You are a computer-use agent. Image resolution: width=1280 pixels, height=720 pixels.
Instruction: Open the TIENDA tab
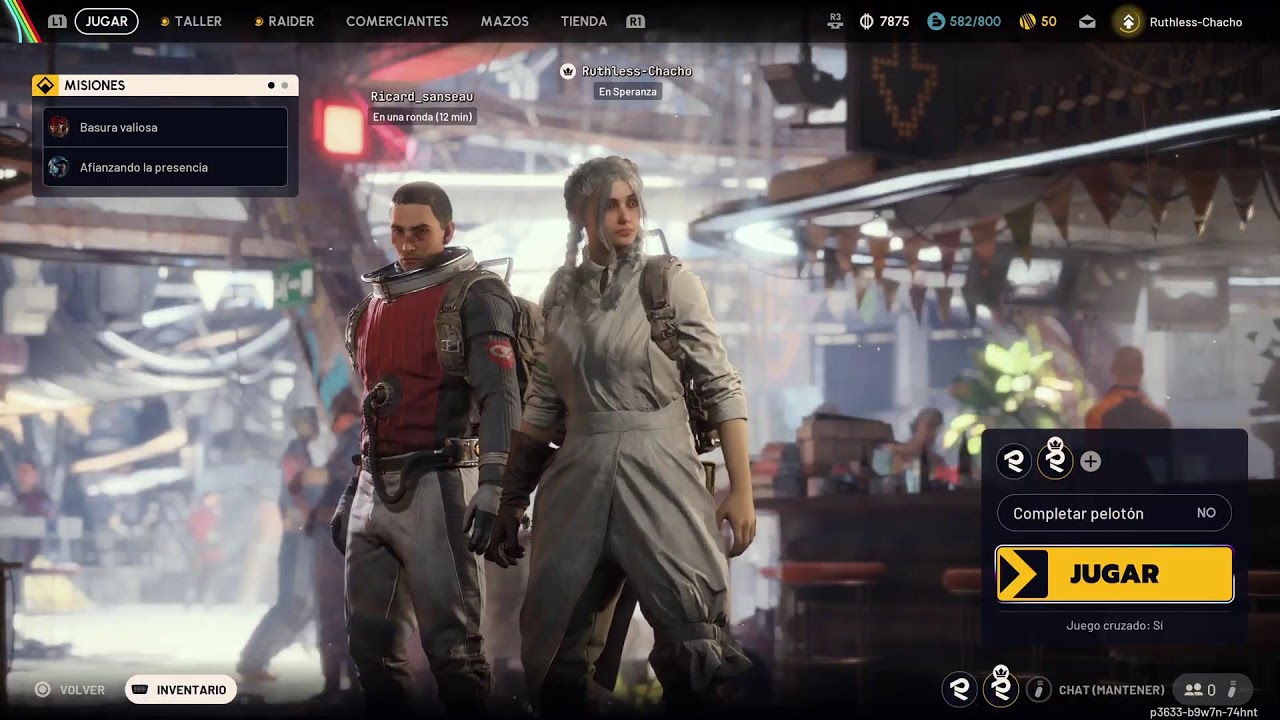click(x=584, y=21)
